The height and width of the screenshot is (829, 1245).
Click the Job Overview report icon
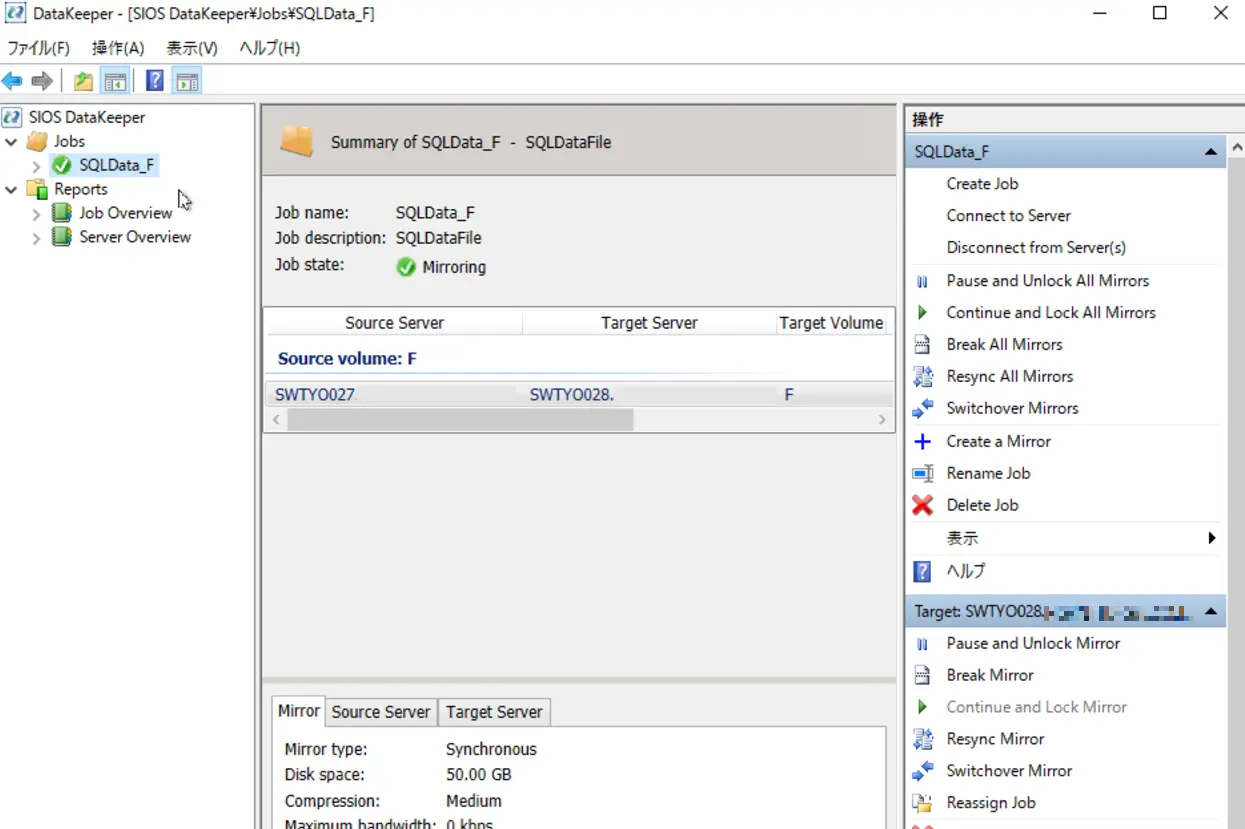62,213
